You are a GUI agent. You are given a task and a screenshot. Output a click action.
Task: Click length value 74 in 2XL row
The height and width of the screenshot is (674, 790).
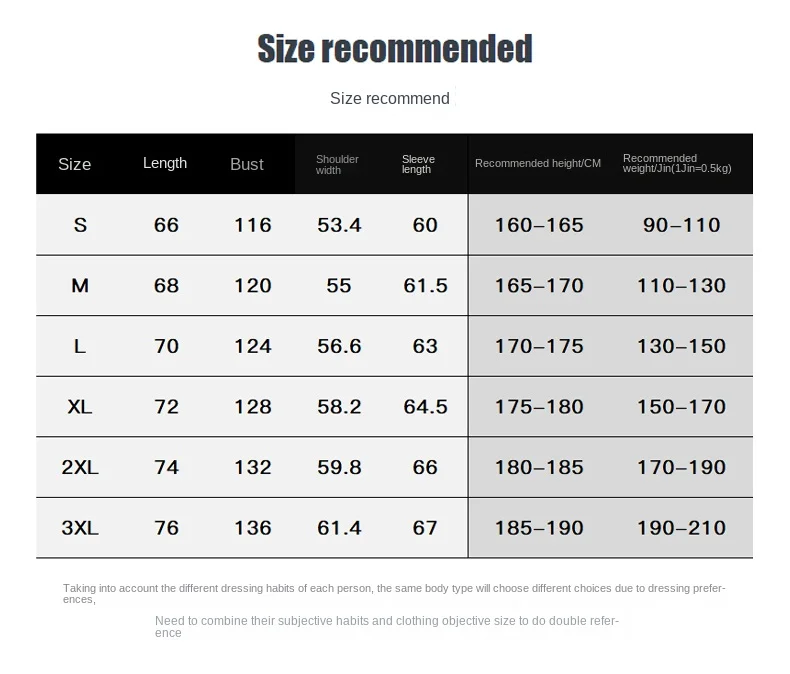point(166,467)
